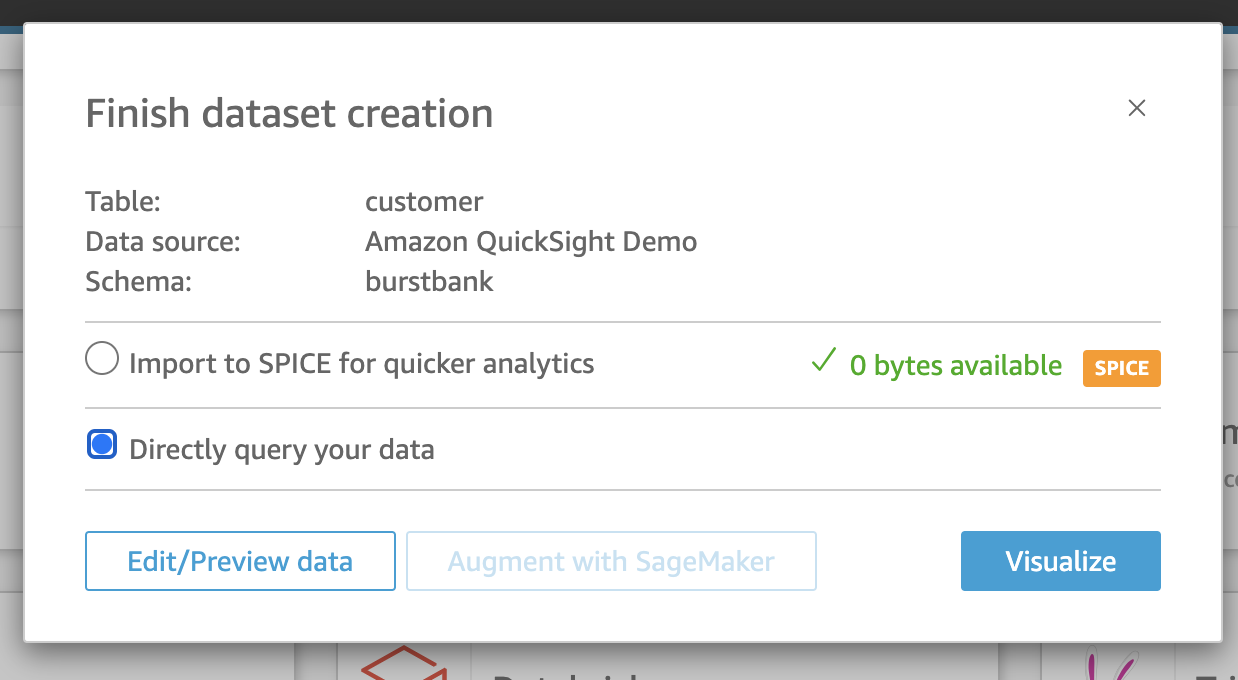Click the 'Directly query your data' label

tap(282, 450)
